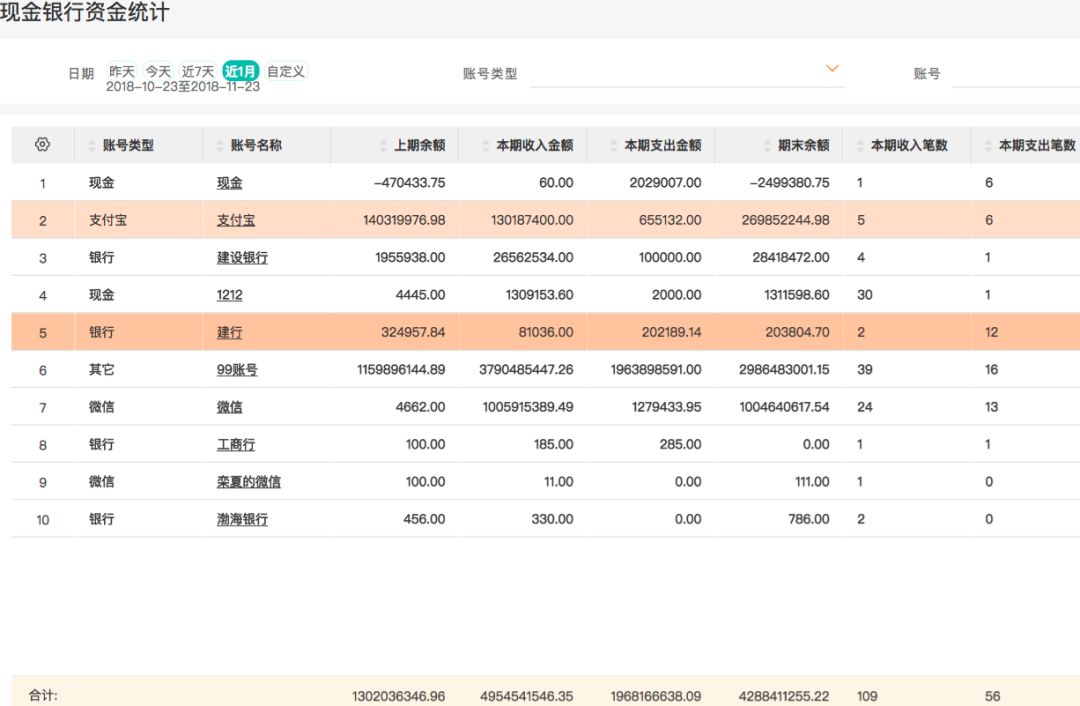The image size is (1080, 706).
Task: Open the 99账号 account link
Action: [x=237, y=369]
